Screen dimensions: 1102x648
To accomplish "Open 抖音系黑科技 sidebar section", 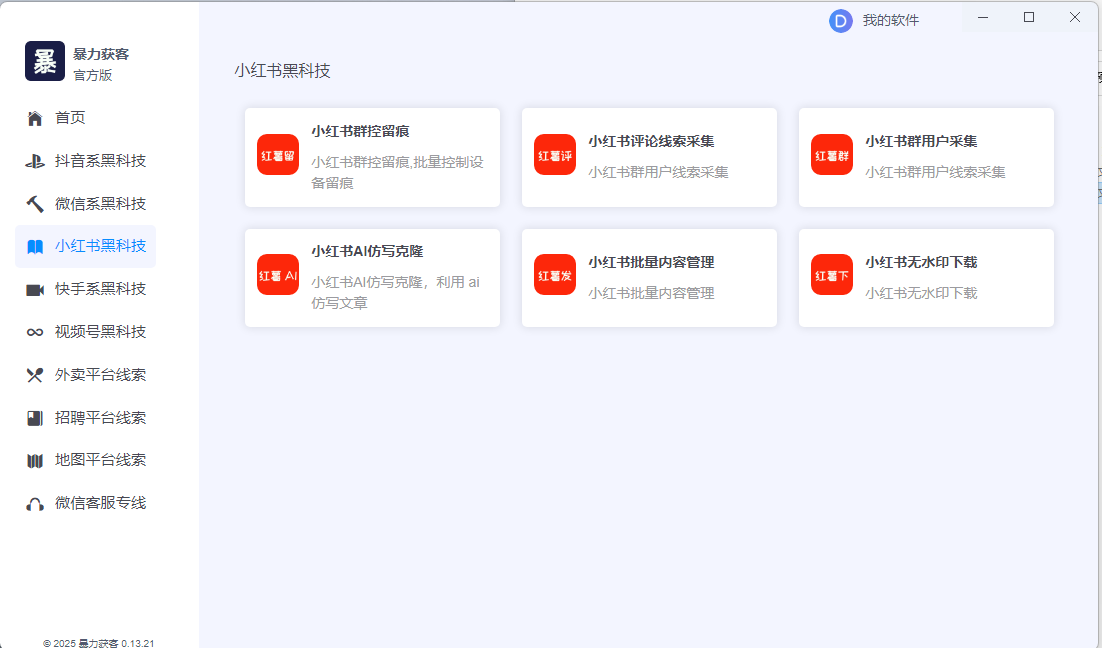I will click(x=100, y=161).
